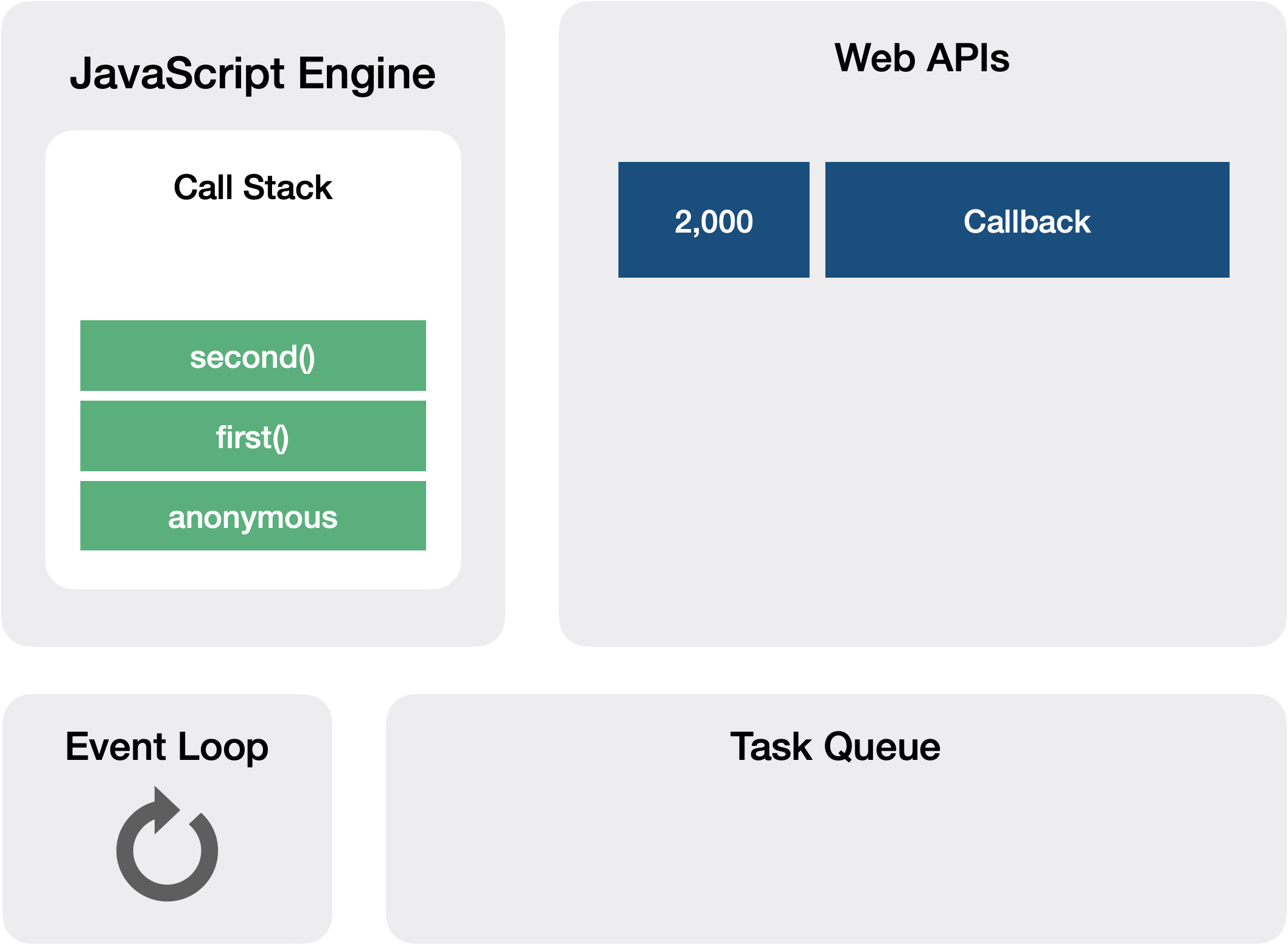Click the 2,000 timer block
Image resolution: width=1288 pixels, height=945 pixels.
pos(713,220)
